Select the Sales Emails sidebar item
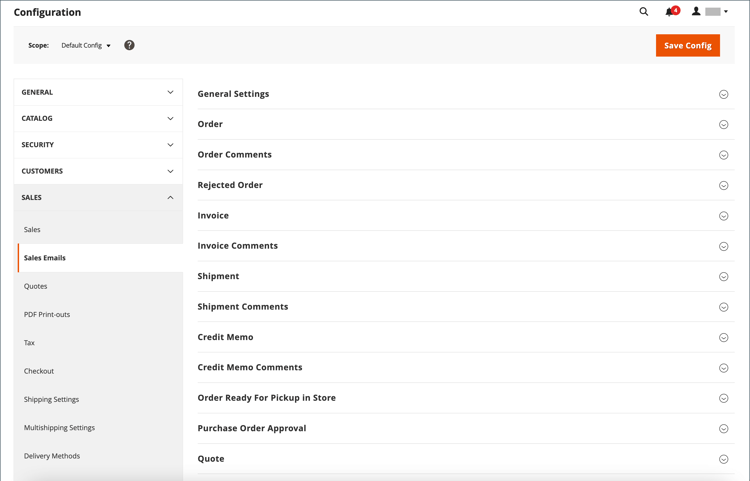Viewport: 750px width, 481px height. pyautogui.click(x=45, y=258)
